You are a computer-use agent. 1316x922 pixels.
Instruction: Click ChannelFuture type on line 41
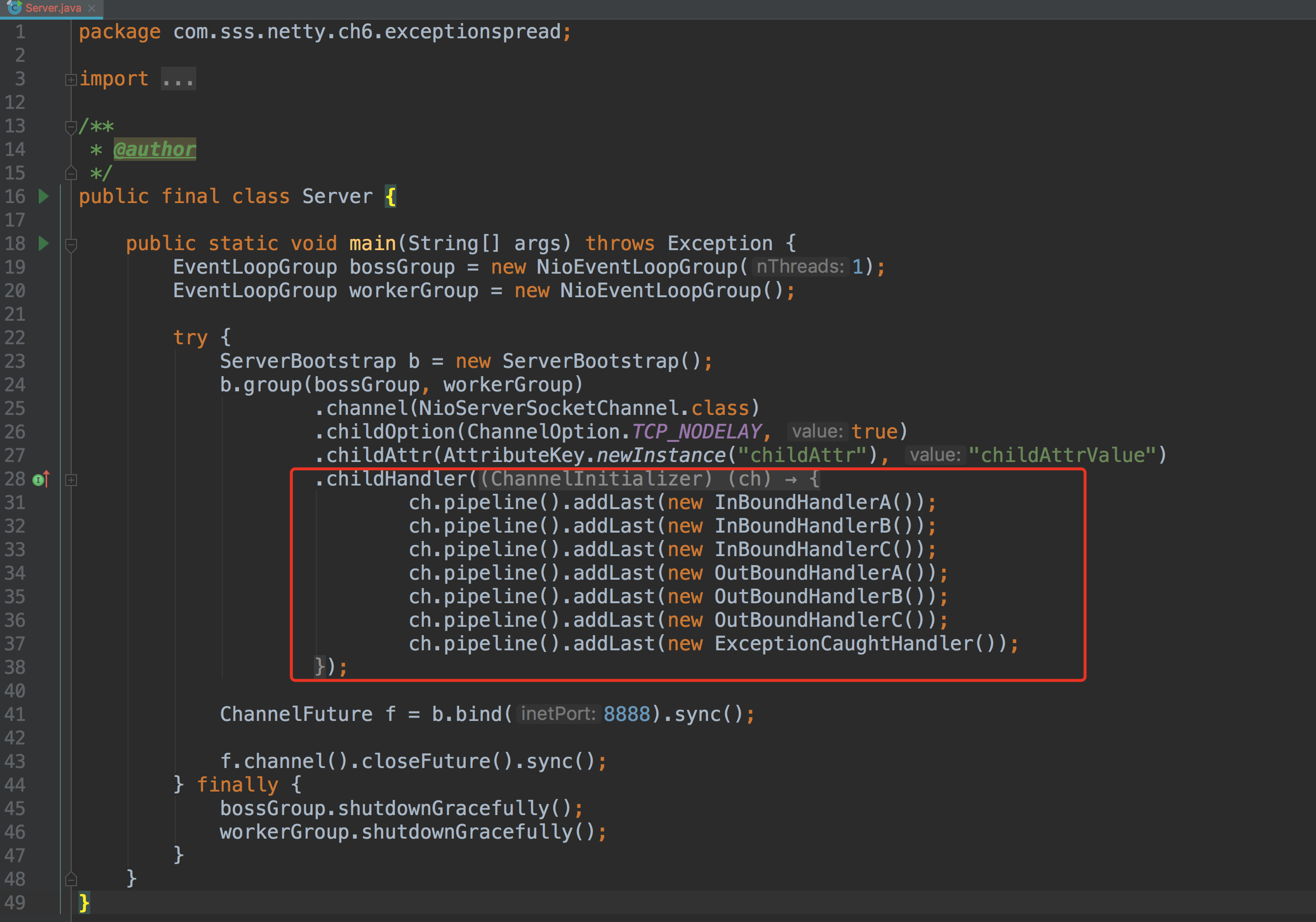click(296, 714)
